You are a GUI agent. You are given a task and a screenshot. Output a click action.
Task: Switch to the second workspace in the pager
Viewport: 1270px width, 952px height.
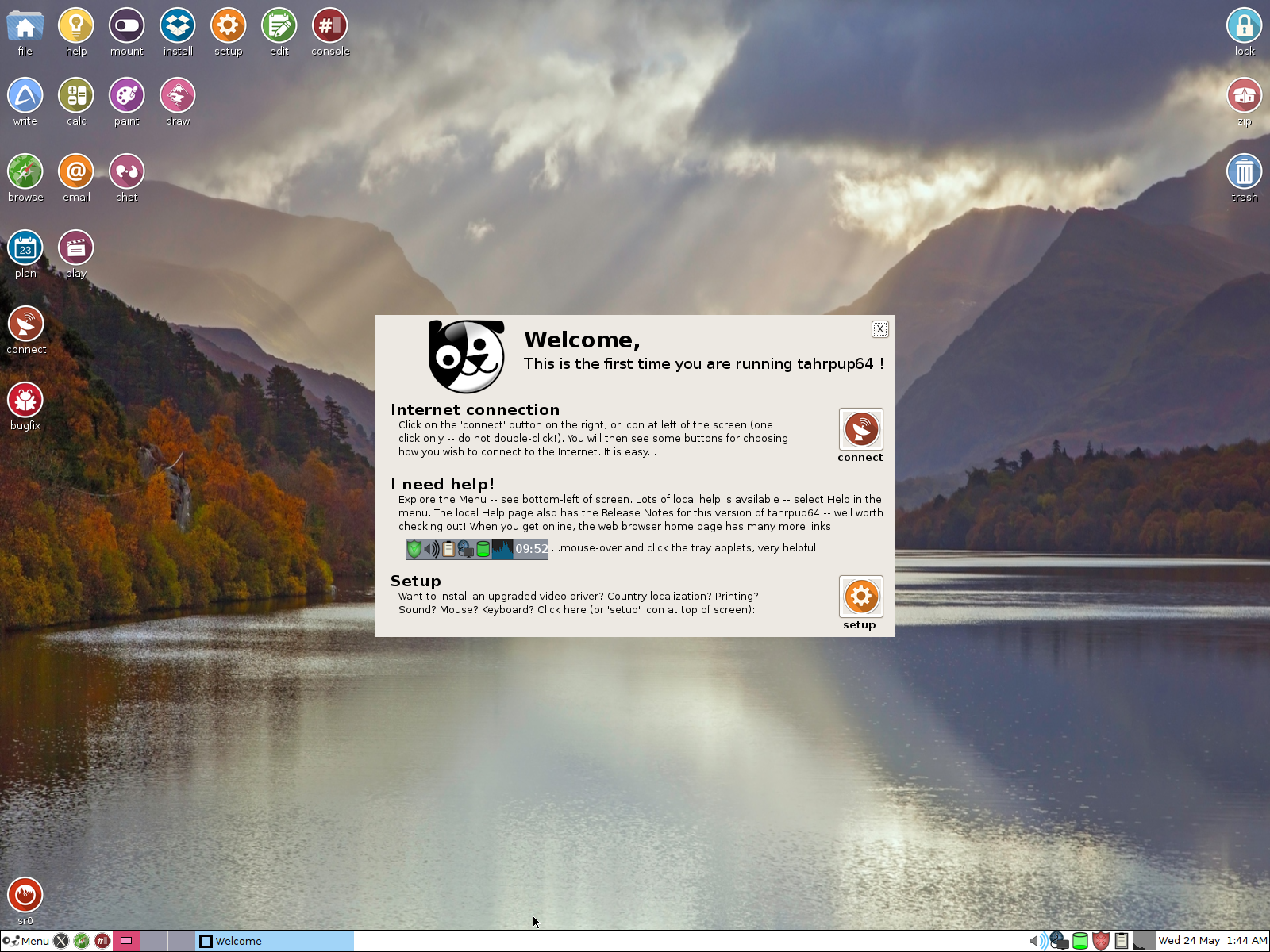click(x=155, y=941)
